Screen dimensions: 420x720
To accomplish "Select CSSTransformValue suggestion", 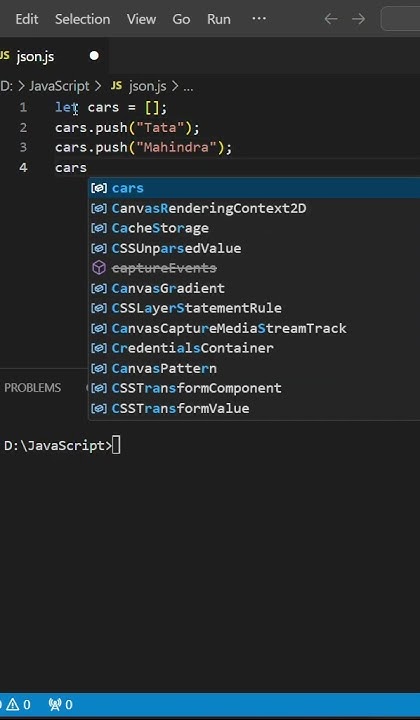I will pyautogui.click(x=254, y=408).
